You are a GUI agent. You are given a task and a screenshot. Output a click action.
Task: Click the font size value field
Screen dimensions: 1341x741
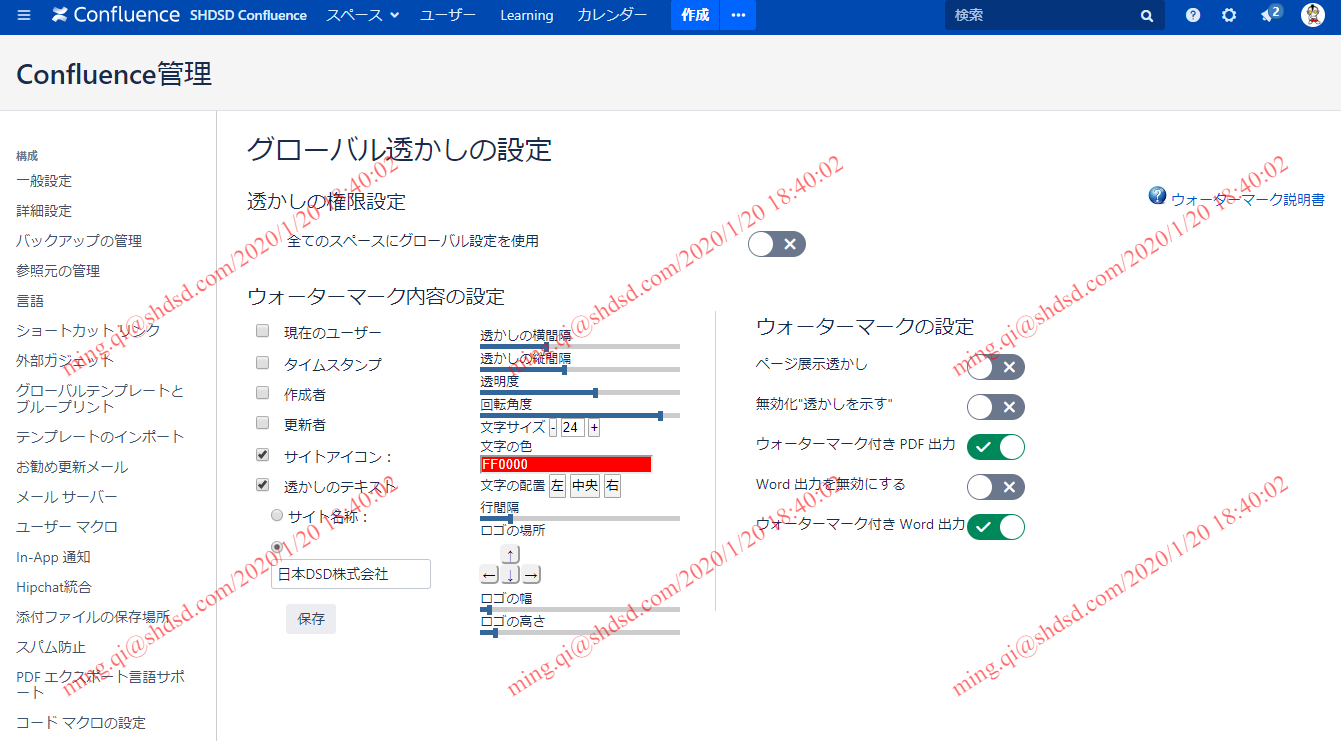click(573, 427)
